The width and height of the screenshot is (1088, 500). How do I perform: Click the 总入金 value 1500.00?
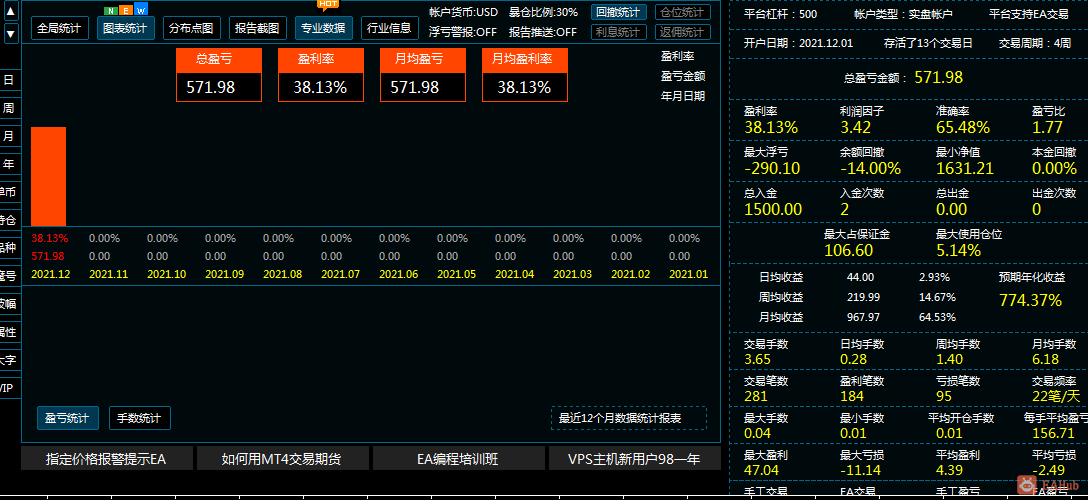773,209
